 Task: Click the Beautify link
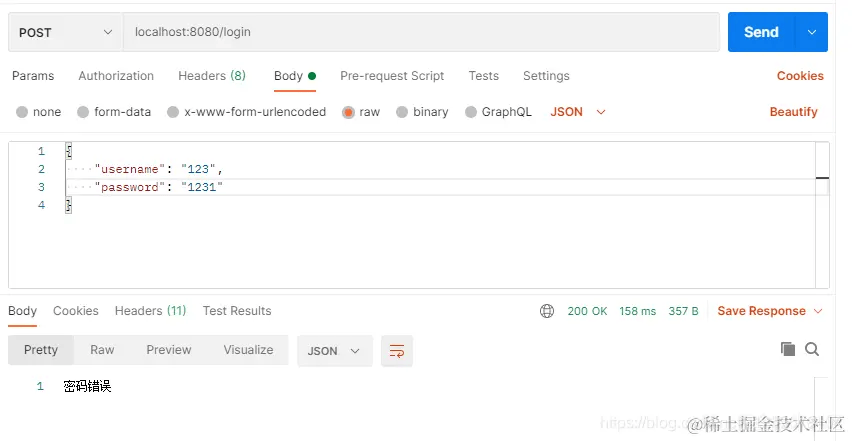pos(793,112)
